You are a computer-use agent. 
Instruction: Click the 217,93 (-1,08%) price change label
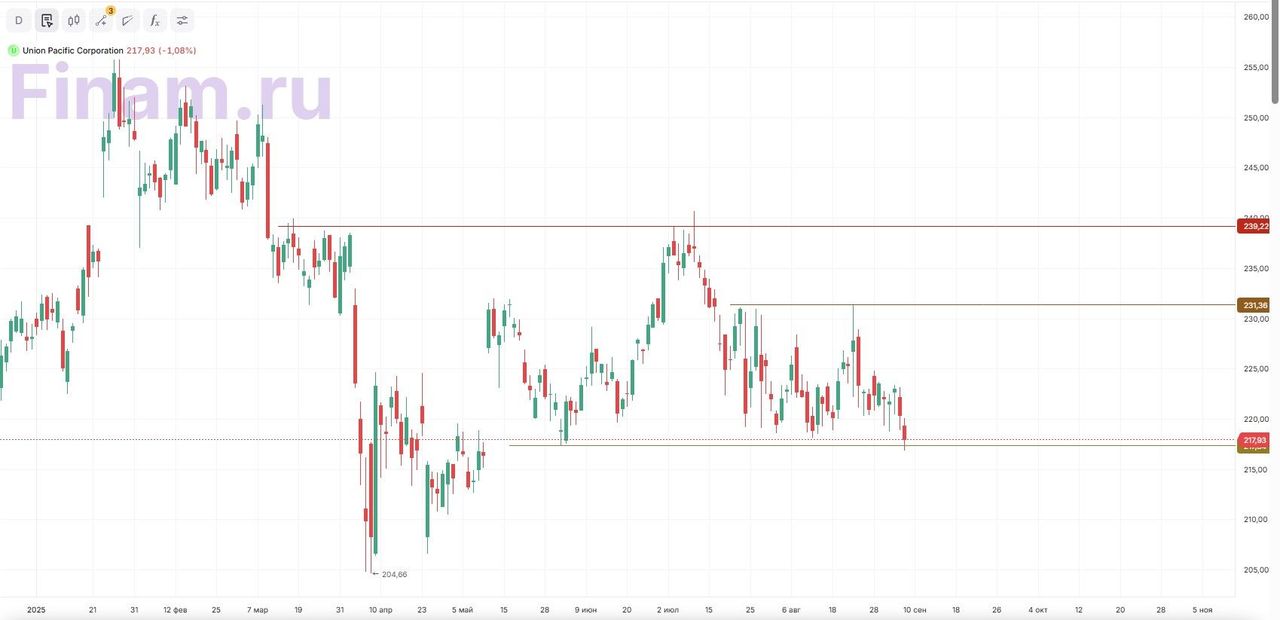tap(161, 50)
